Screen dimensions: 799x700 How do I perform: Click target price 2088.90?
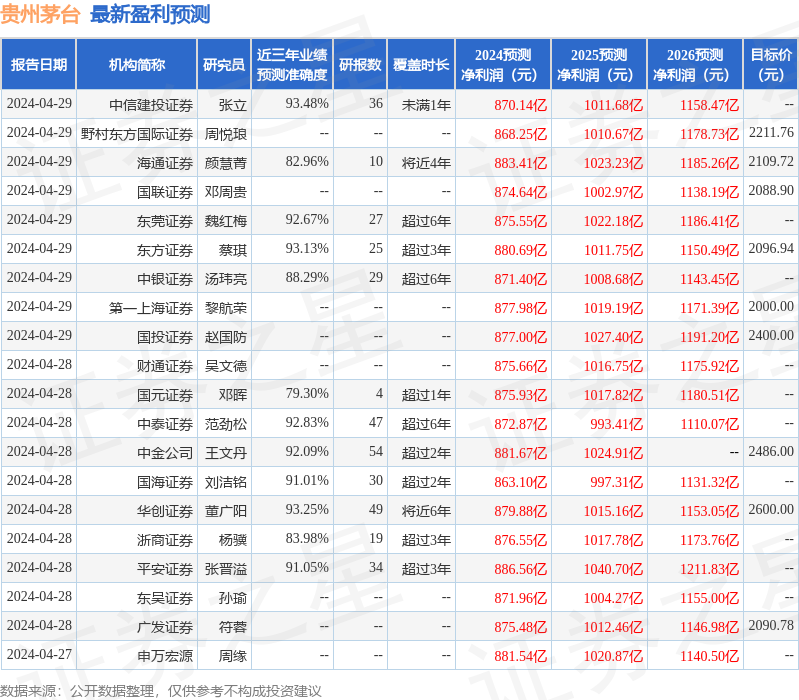click(771, 191)
